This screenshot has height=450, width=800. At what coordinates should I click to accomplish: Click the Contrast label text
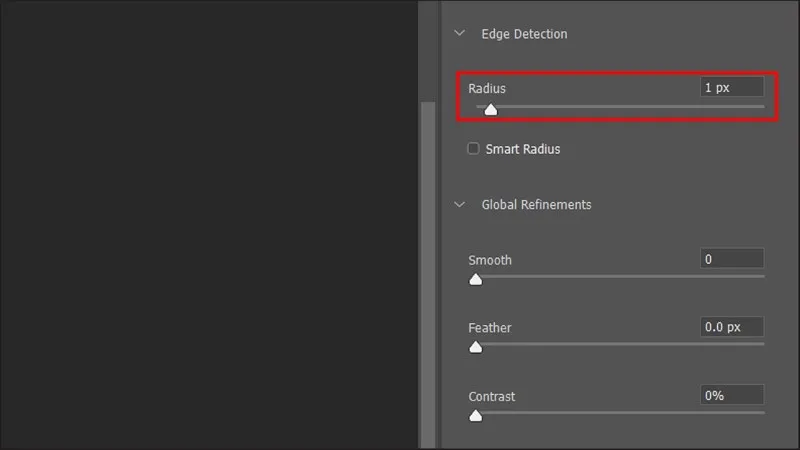point(492,396)
